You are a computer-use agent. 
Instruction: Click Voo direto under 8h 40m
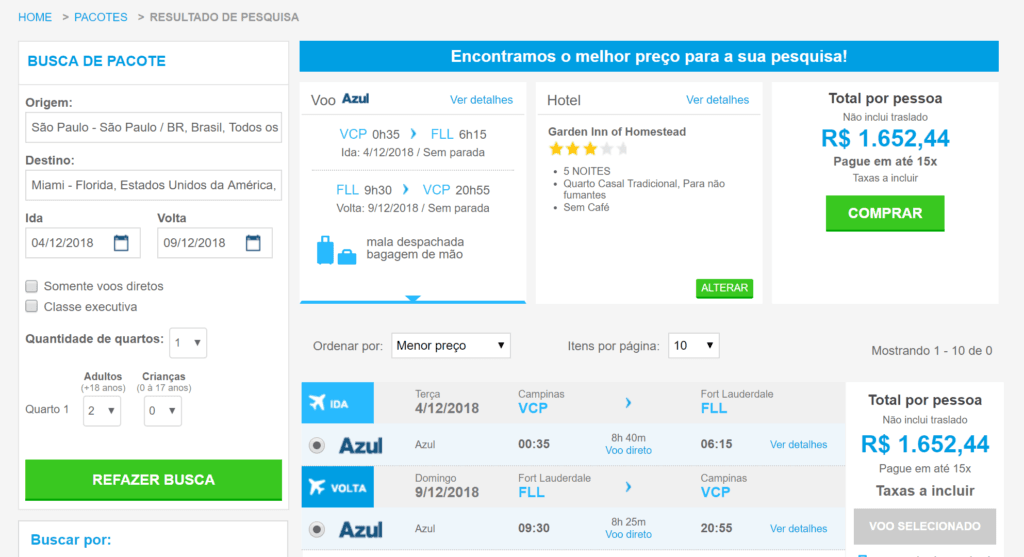pyautogui.click(x=628, y=451)
